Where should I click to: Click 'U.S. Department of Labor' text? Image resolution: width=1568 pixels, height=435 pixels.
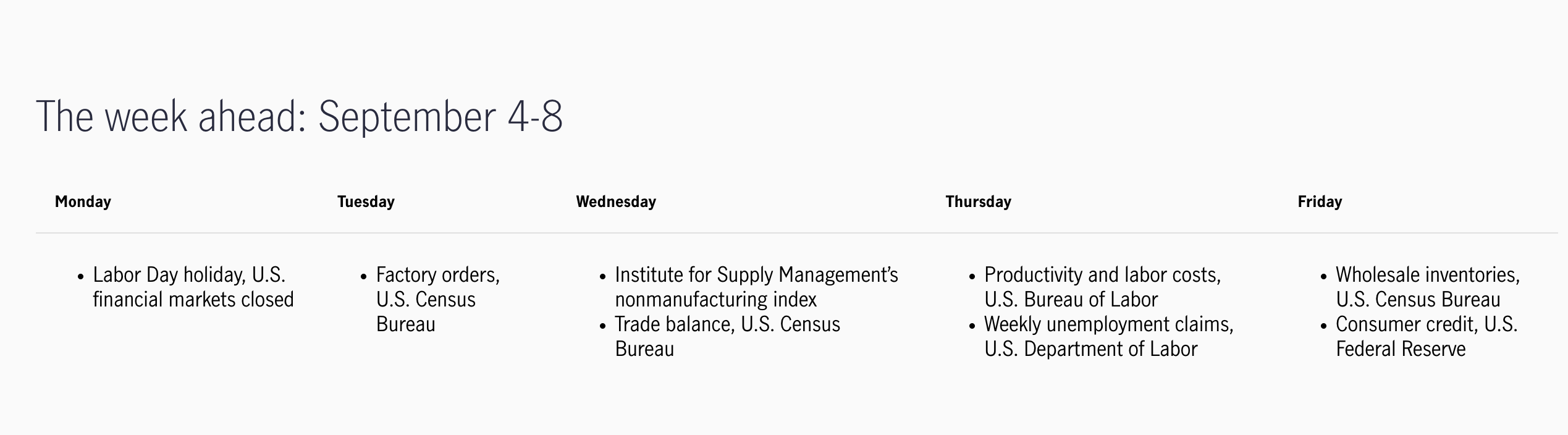click(1091, 349)
